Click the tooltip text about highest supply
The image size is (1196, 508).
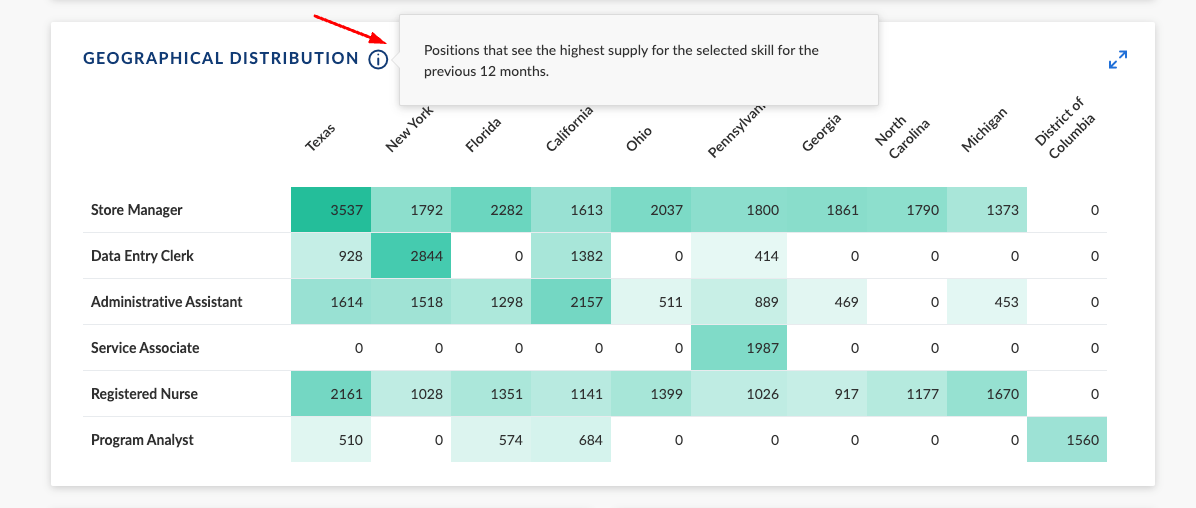[x=620, y=60]
